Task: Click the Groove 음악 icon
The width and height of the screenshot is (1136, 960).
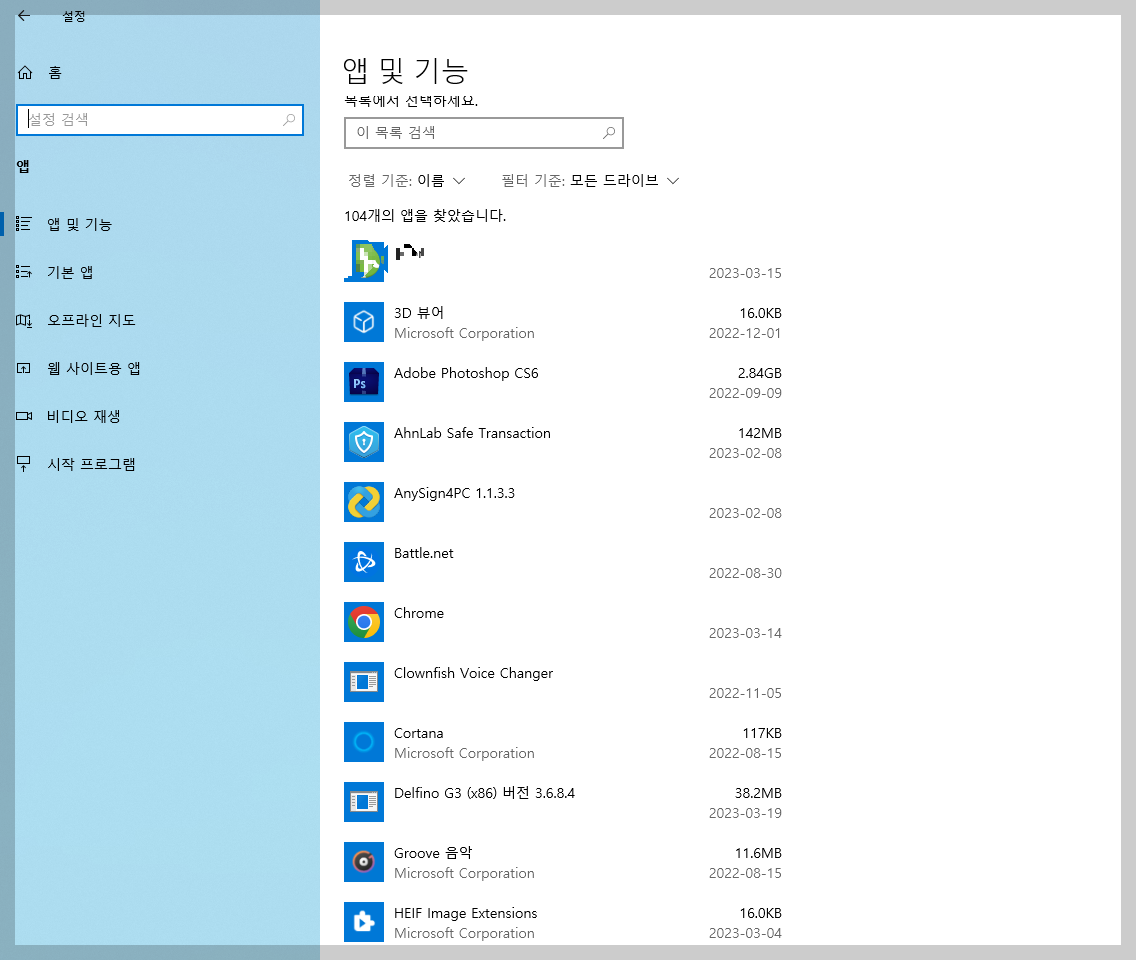Action: point(364,862)
